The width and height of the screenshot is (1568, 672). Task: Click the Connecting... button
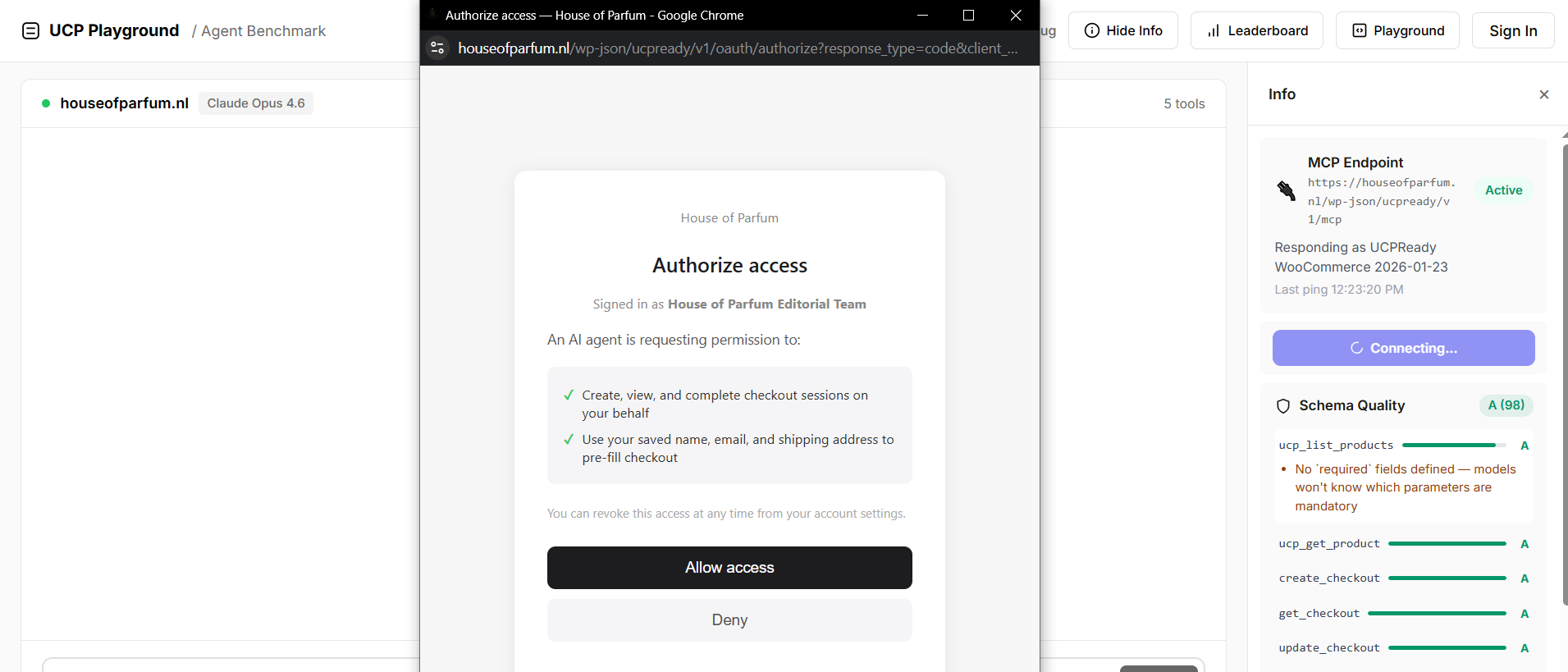1403,348
